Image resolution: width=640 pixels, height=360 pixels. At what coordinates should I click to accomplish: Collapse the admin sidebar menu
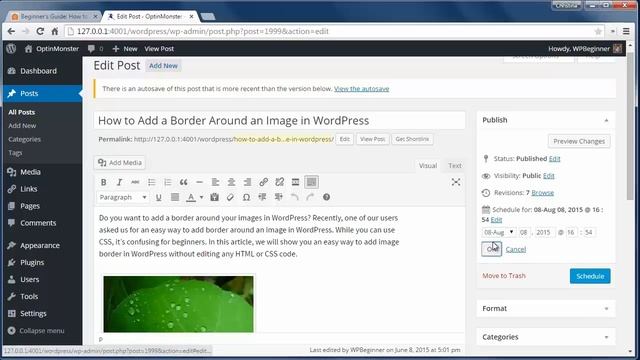[x=36, y=331]
